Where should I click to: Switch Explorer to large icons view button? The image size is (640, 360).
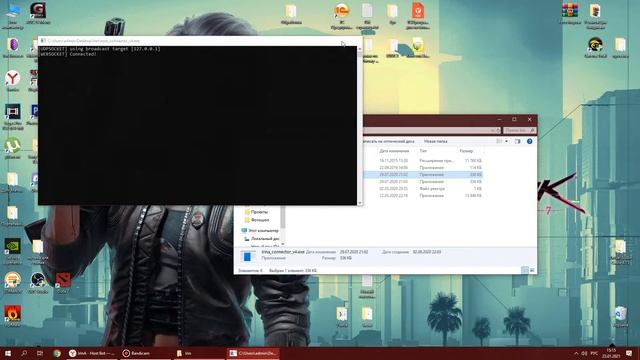pyautogui.click(x=532, y=270)
